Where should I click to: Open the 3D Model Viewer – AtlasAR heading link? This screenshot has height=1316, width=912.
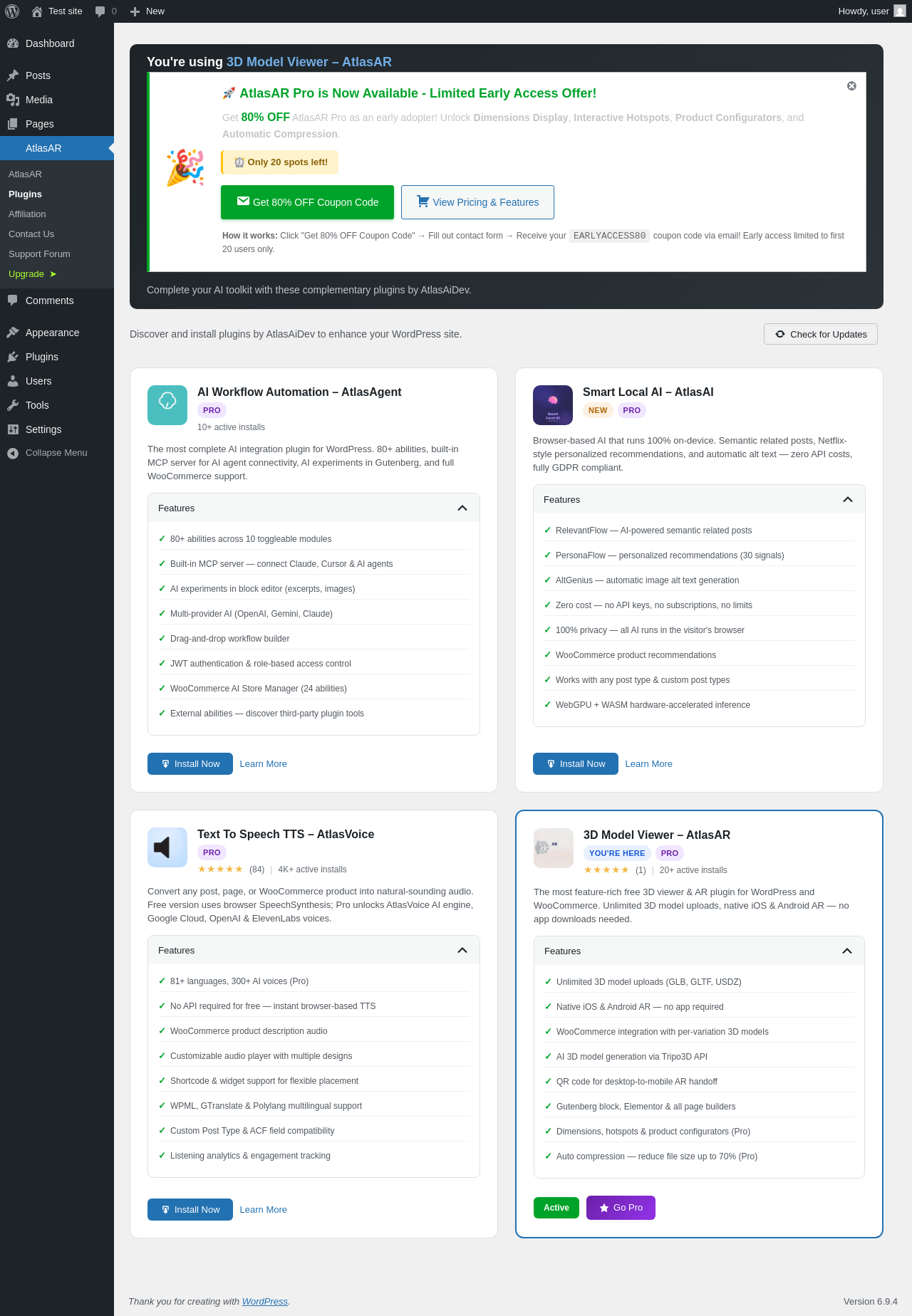click(x=309, y=62)
